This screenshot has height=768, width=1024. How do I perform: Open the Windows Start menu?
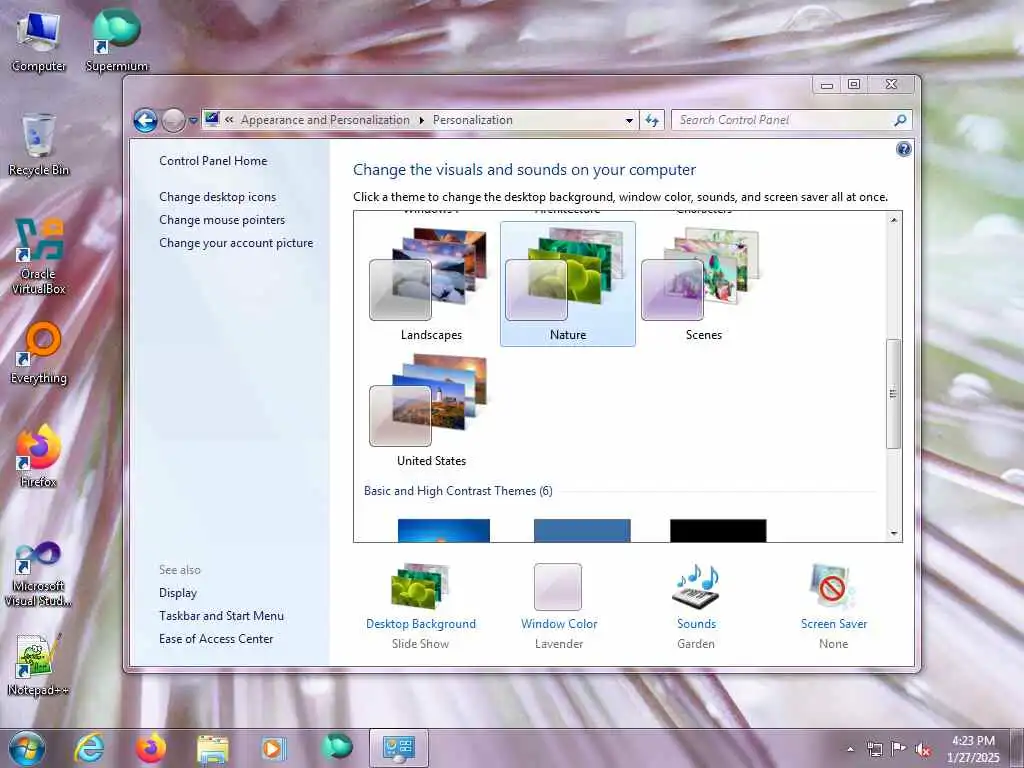(x=26, y=748)
